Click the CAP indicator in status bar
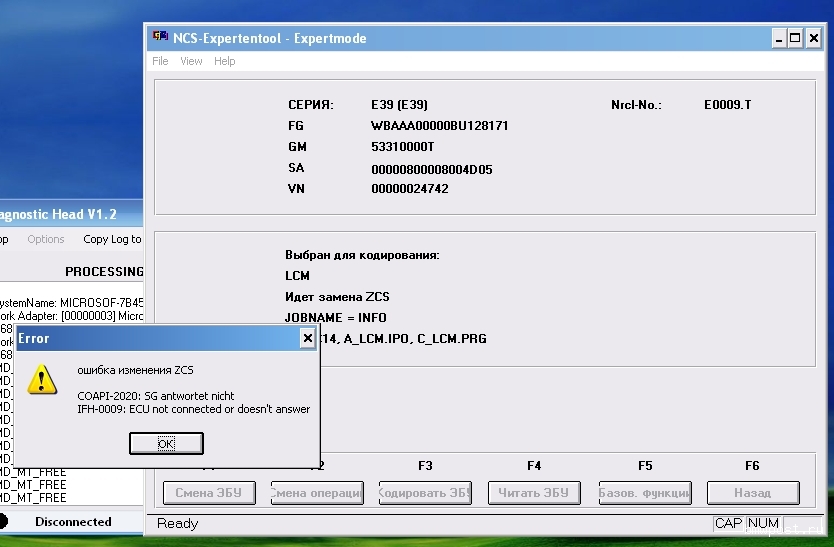 pyautogui.click(x=728, y=523)
